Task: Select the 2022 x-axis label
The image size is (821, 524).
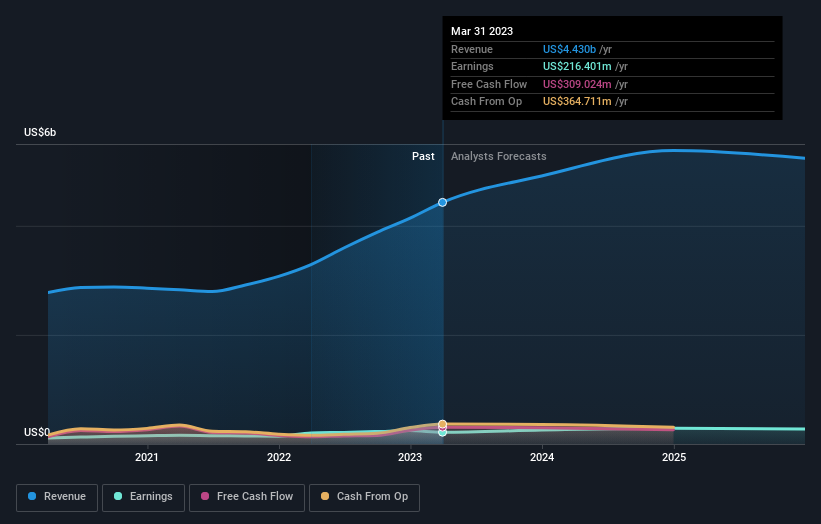Action: [x=279, y=457]
